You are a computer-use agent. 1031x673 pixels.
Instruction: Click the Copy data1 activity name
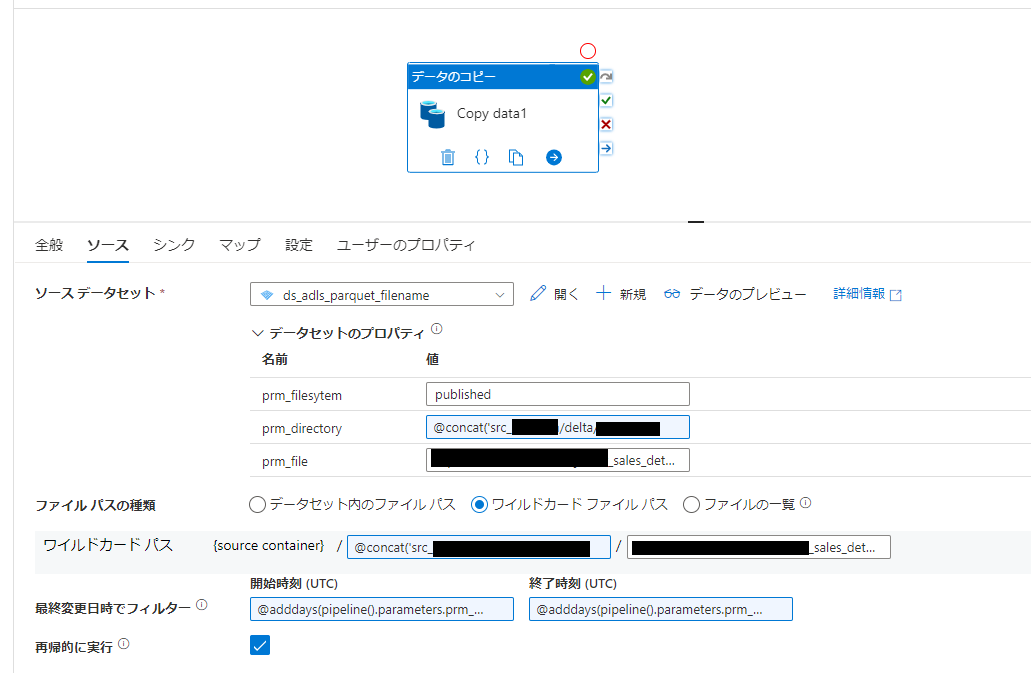pos(492,114)
